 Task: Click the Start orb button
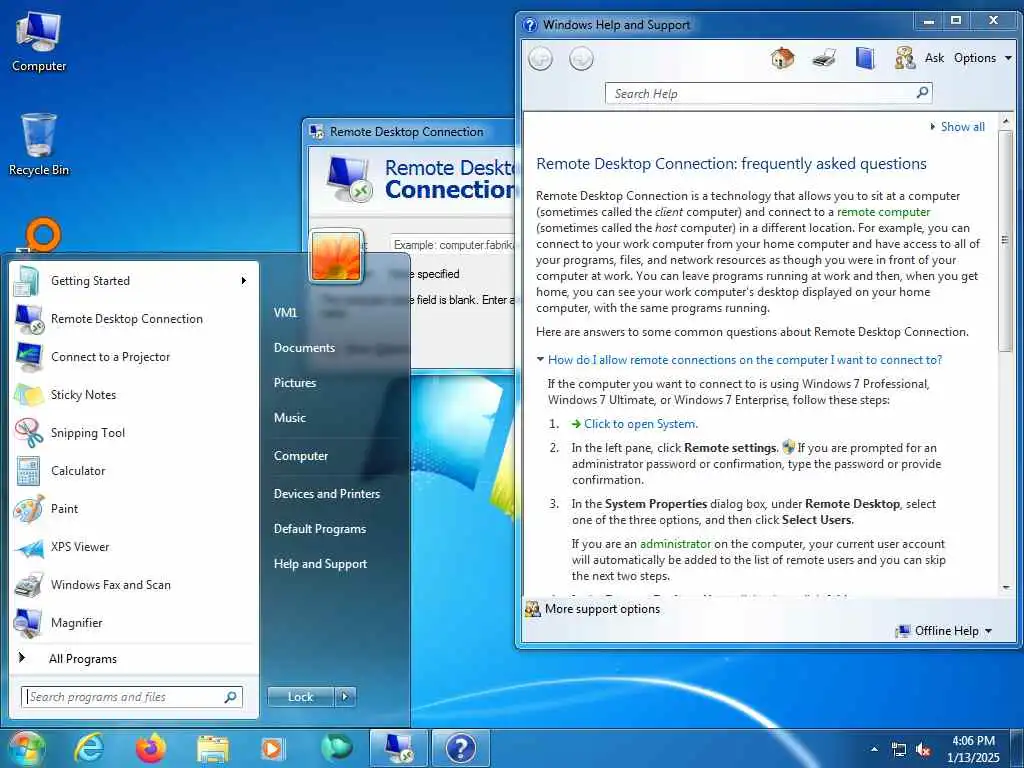pyautogui.click(x=25, y=749)
